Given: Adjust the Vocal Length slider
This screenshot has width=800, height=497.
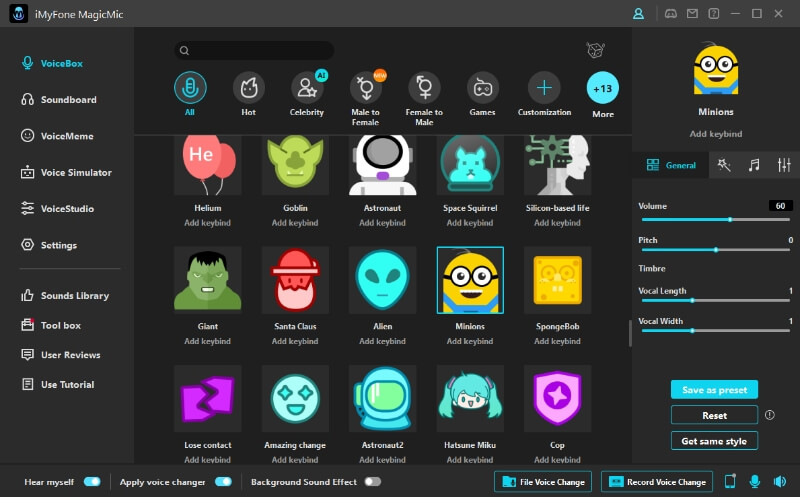Looking at the screenshot, I should click(716, 301).
